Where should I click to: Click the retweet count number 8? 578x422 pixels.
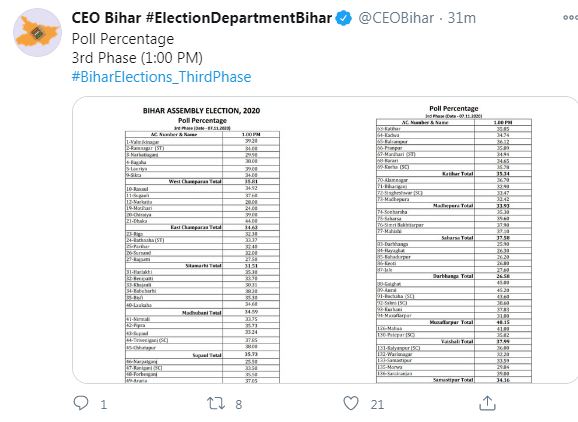[x=239, y=405]
